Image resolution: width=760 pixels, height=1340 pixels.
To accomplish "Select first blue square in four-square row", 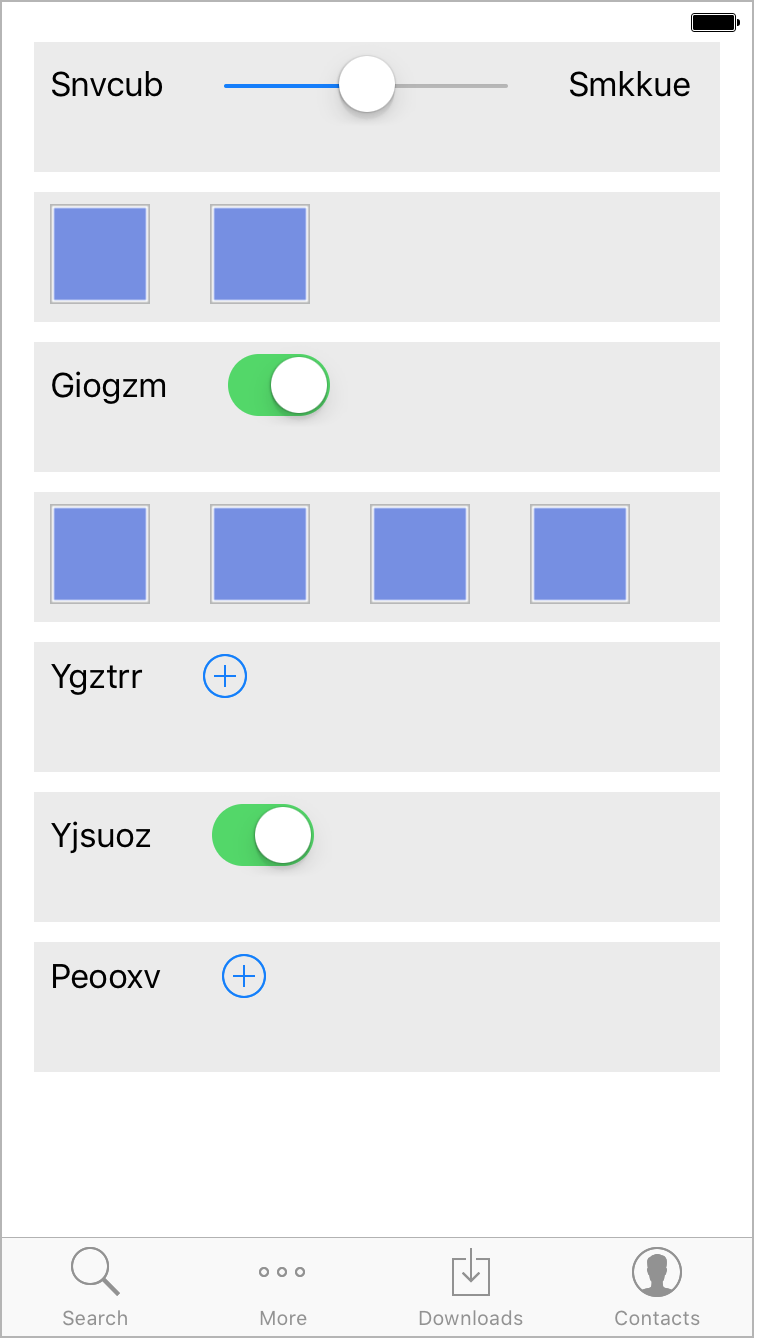I will tap(100, 554).
